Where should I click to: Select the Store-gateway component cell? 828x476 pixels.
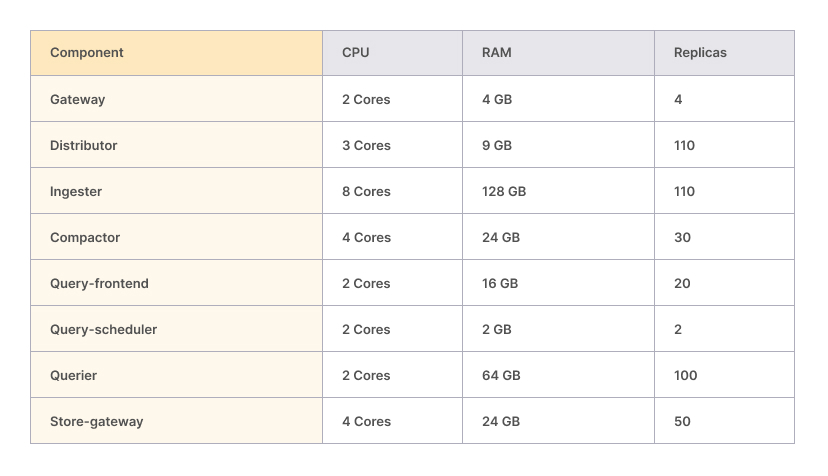96,422
